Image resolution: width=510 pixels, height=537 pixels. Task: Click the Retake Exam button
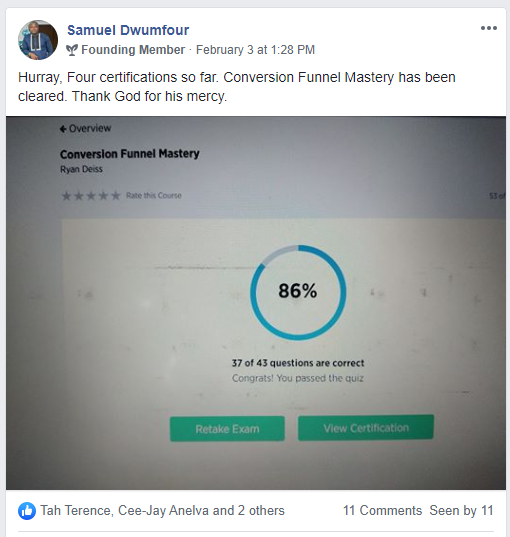coord(227,429)
